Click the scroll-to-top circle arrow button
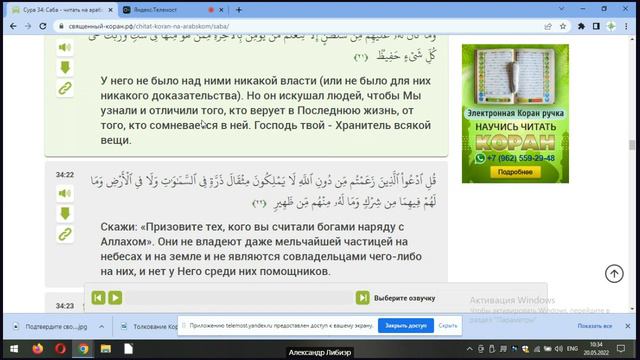 pyautogui.click(x=614, y=273)
